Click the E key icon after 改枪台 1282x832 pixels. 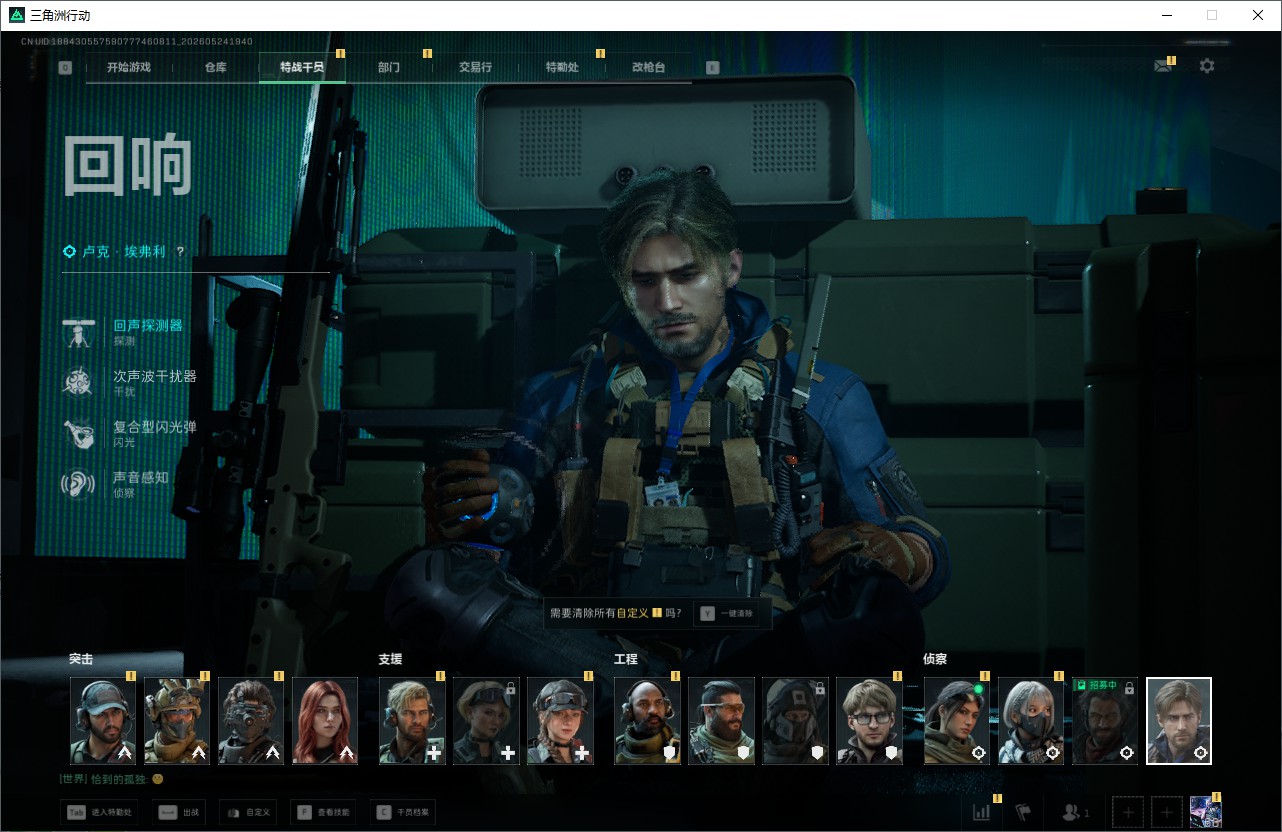coord(712,68)
